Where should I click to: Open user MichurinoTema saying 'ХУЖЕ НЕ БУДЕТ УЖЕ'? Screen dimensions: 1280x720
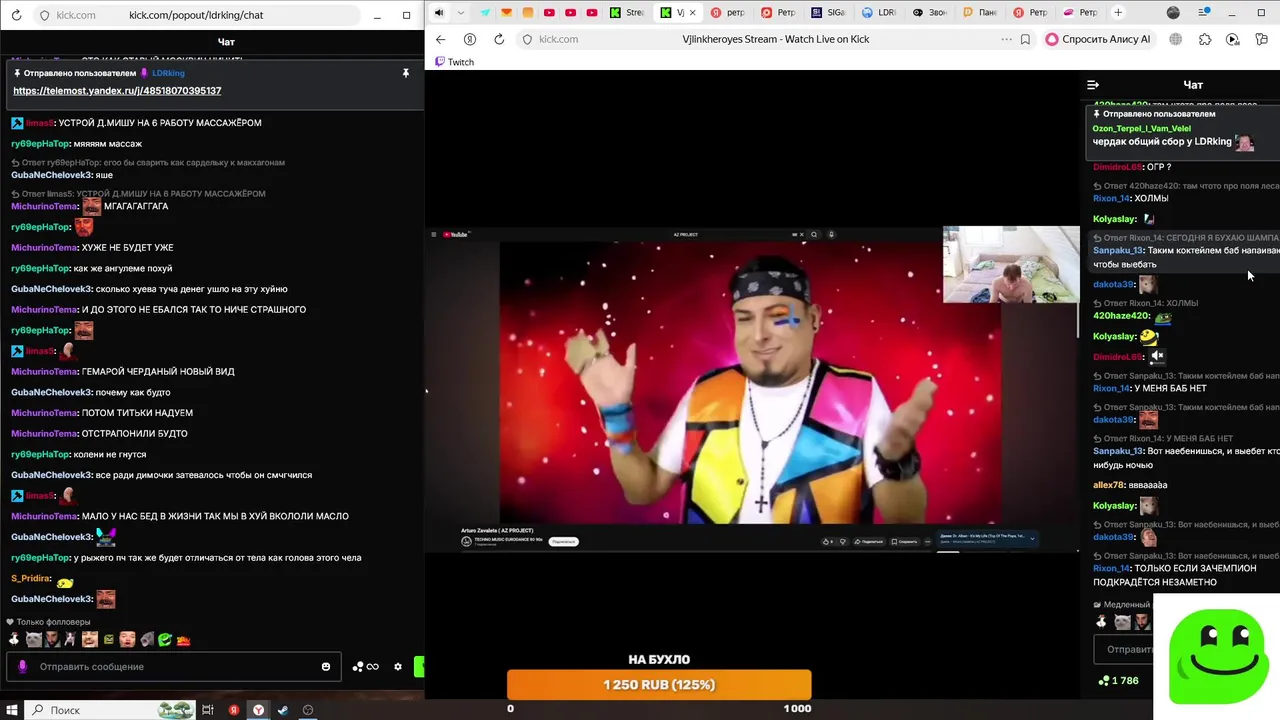tap(45, 247)
